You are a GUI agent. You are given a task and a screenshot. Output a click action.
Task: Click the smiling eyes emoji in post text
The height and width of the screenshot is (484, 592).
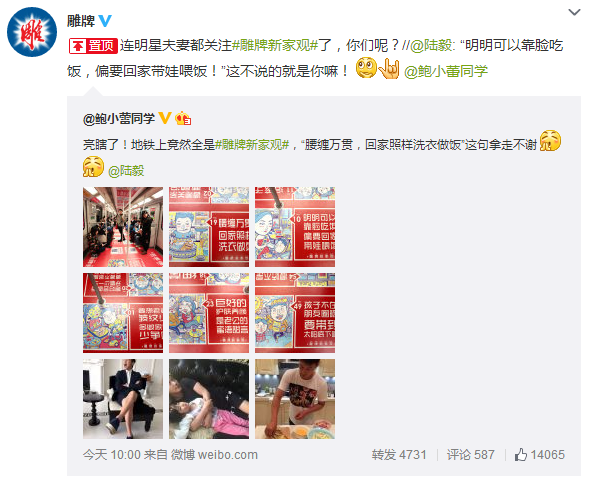366,68
